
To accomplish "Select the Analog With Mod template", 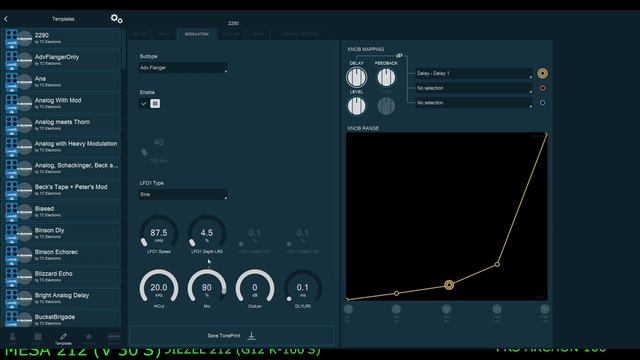I will 62,103.
